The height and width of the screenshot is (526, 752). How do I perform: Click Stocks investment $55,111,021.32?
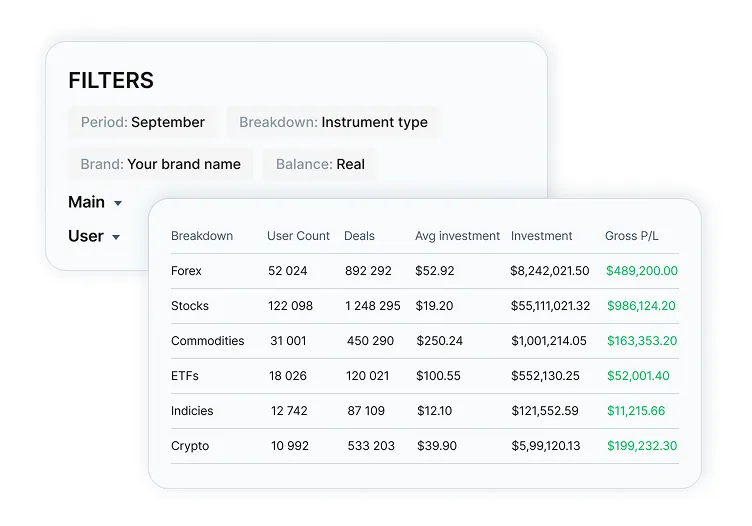tap(551, 306)
